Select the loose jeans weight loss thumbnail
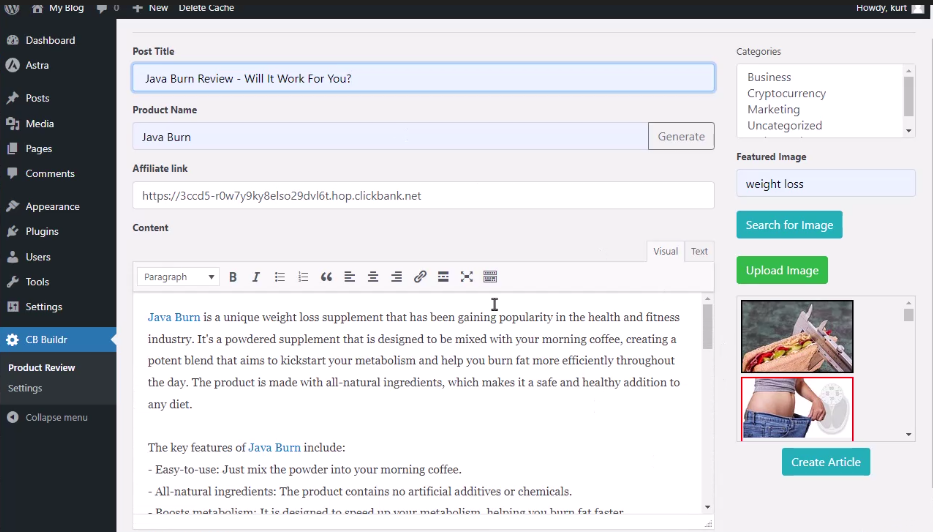The image size is (933, 532). coord(797,409)
